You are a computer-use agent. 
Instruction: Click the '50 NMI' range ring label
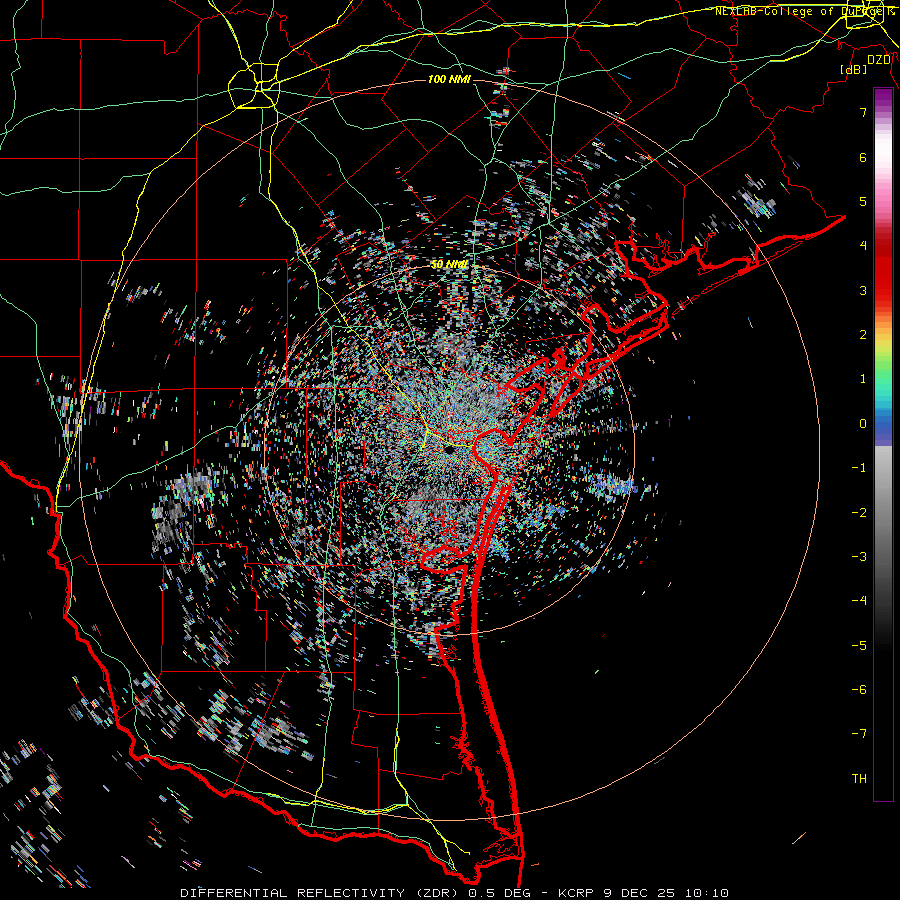449,264
